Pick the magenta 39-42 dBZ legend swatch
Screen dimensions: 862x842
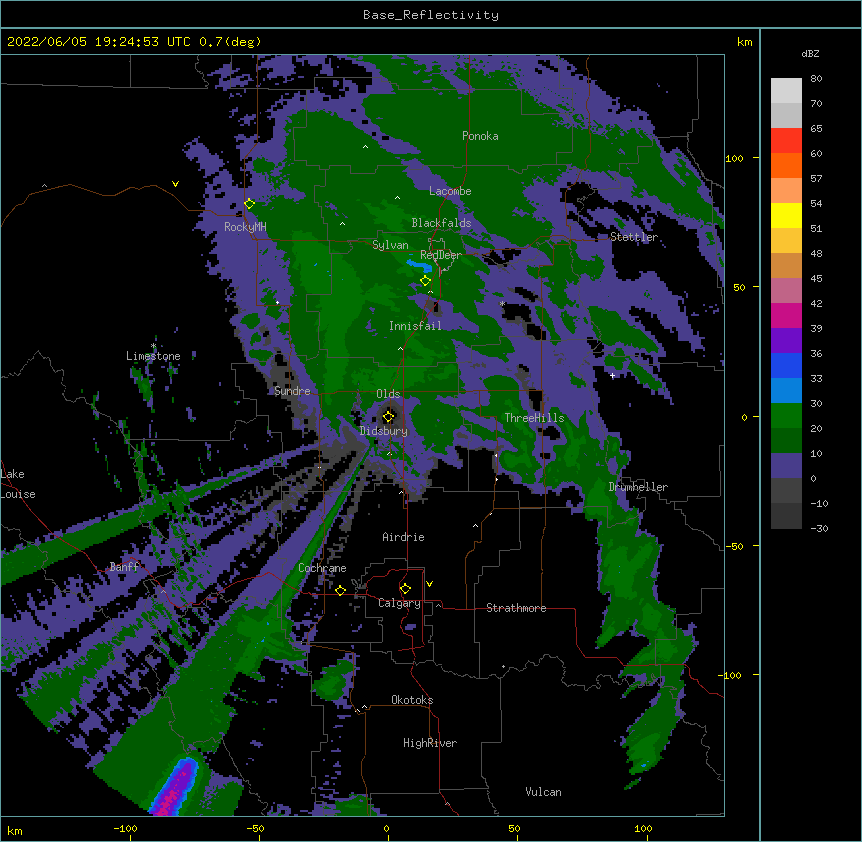(786, 315)
